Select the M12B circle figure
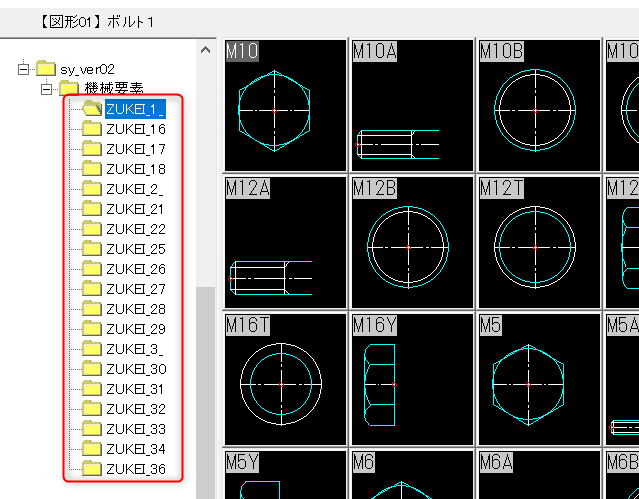This screenshot has width=639, height=499. point(412,243)
